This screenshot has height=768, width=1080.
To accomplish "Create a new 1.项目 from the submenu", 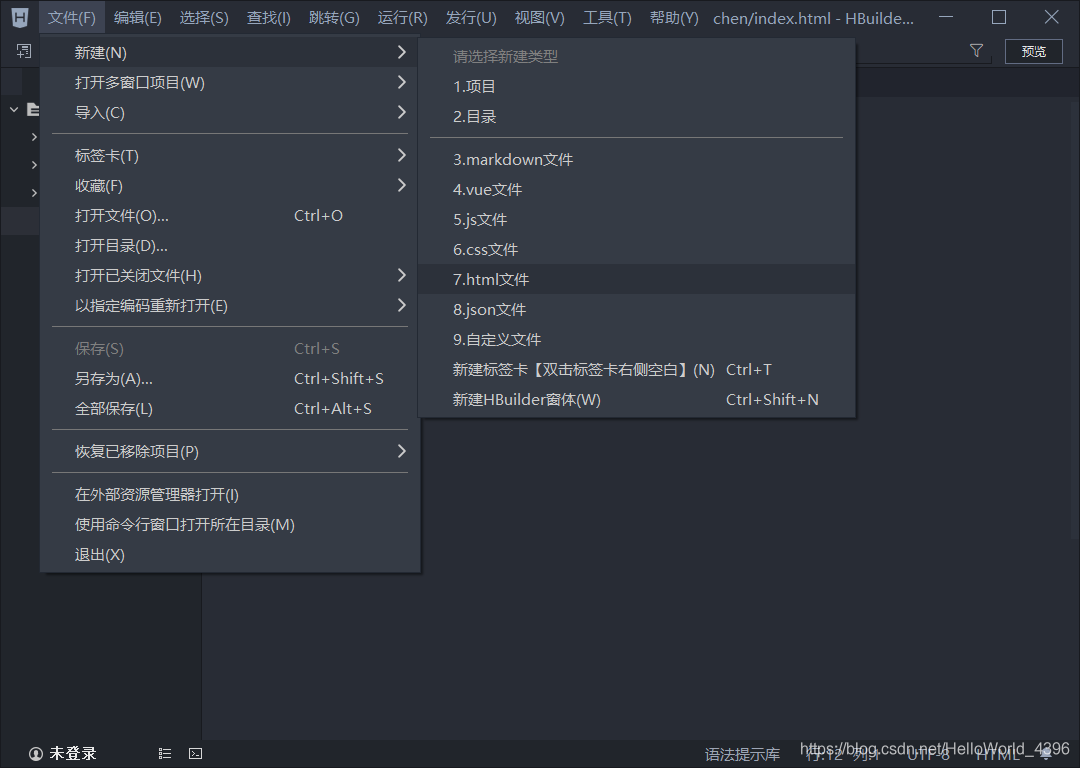I will click(x=636, y=87).
